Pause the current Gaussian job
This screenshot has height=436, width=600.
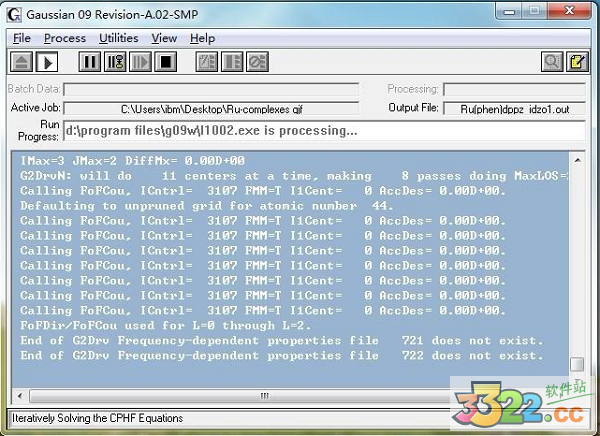click(90, 62)
